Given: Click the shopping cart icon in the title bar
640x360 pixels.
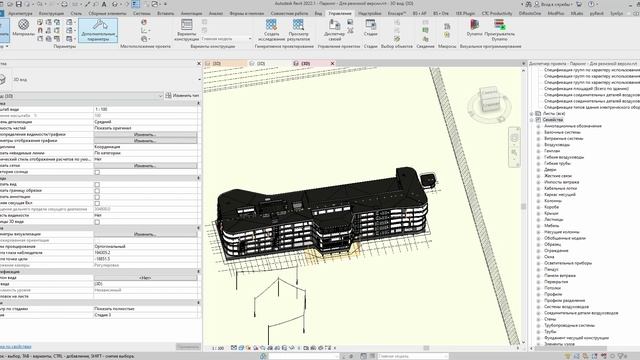Looking at the screenshot, I should 579,4.
